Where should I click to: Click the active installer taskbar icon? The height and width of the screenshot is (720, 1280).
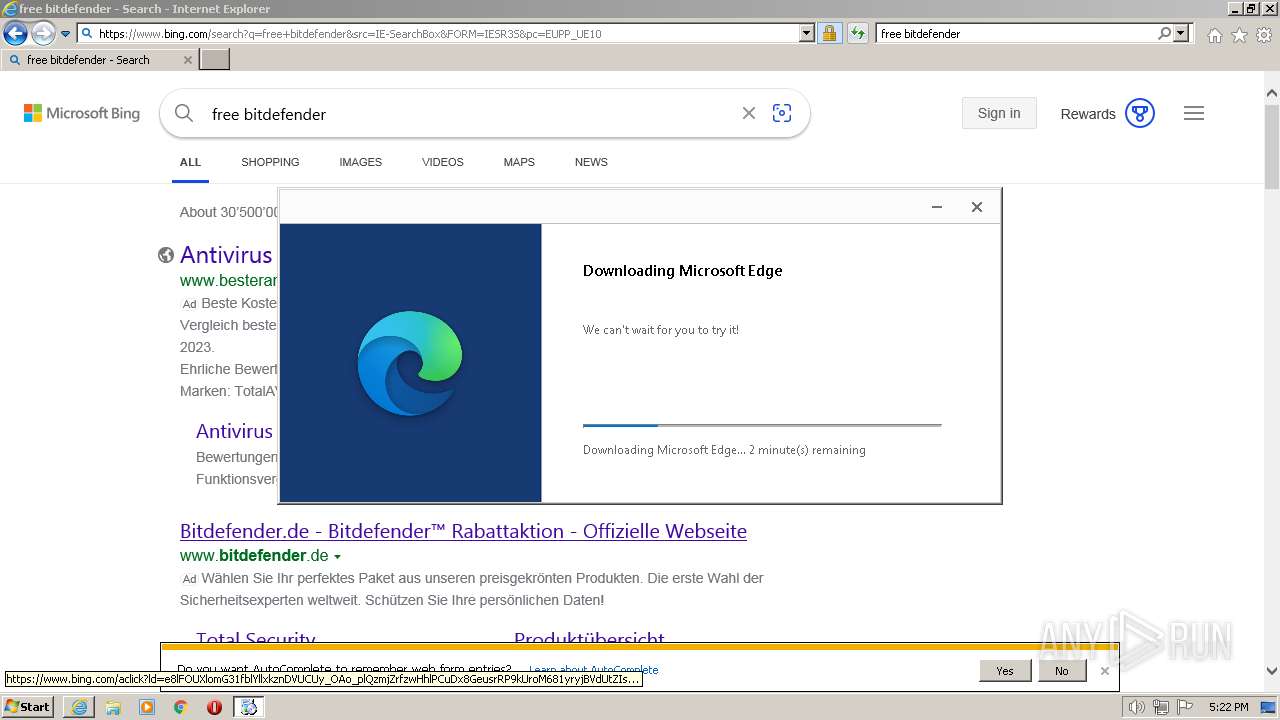click(x=248, y=707)
